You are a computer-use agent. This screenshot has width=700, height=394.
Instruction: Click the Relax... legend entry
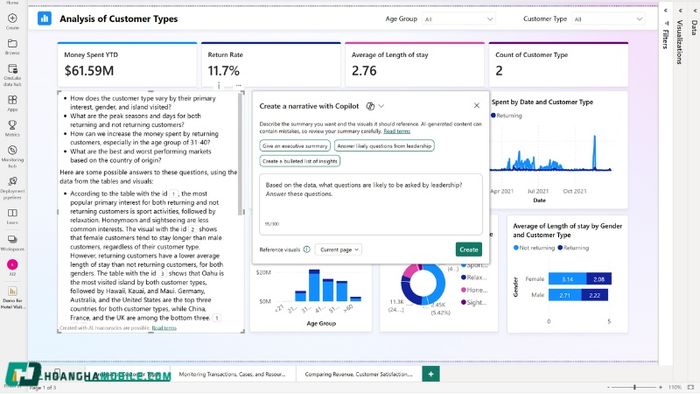tap(474, 278)
